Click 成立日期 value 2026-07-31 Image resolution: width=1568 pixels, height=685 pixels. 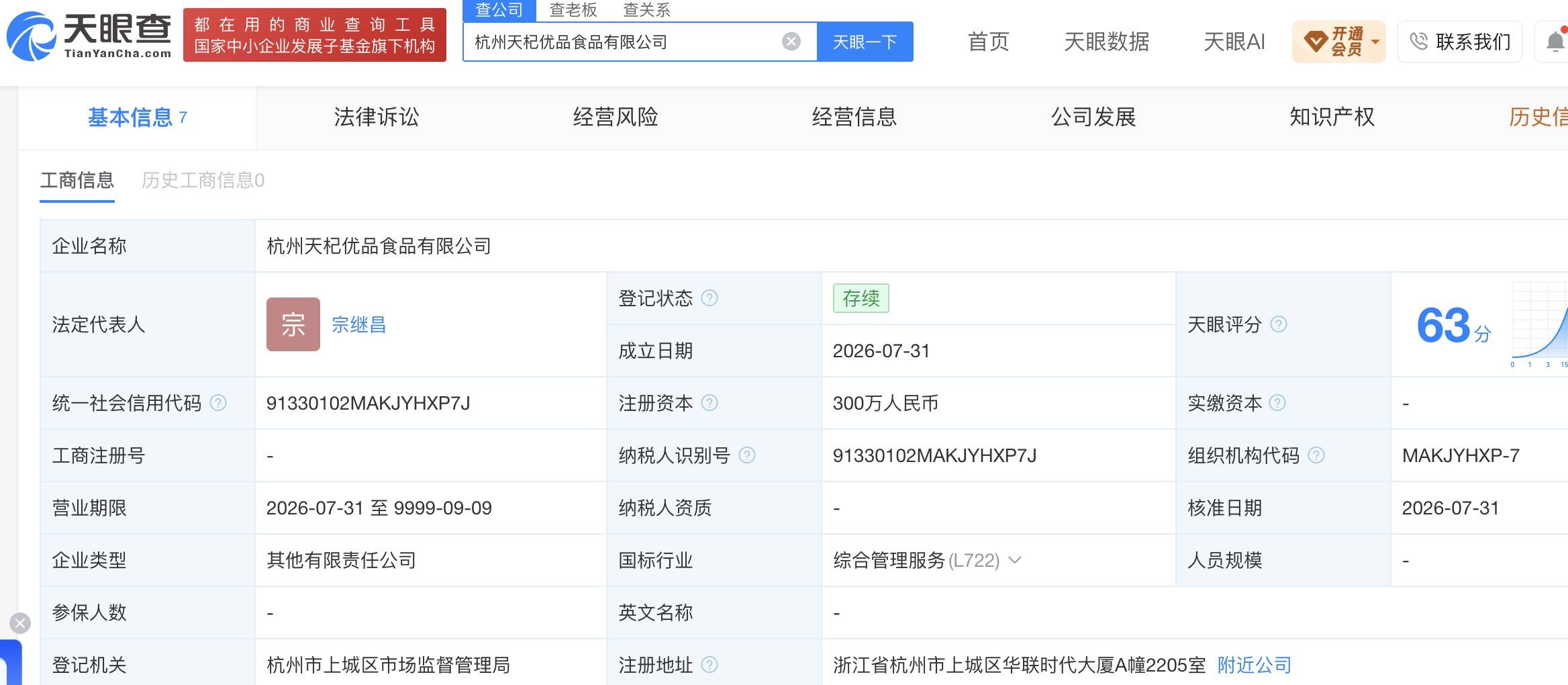point(881,351)
